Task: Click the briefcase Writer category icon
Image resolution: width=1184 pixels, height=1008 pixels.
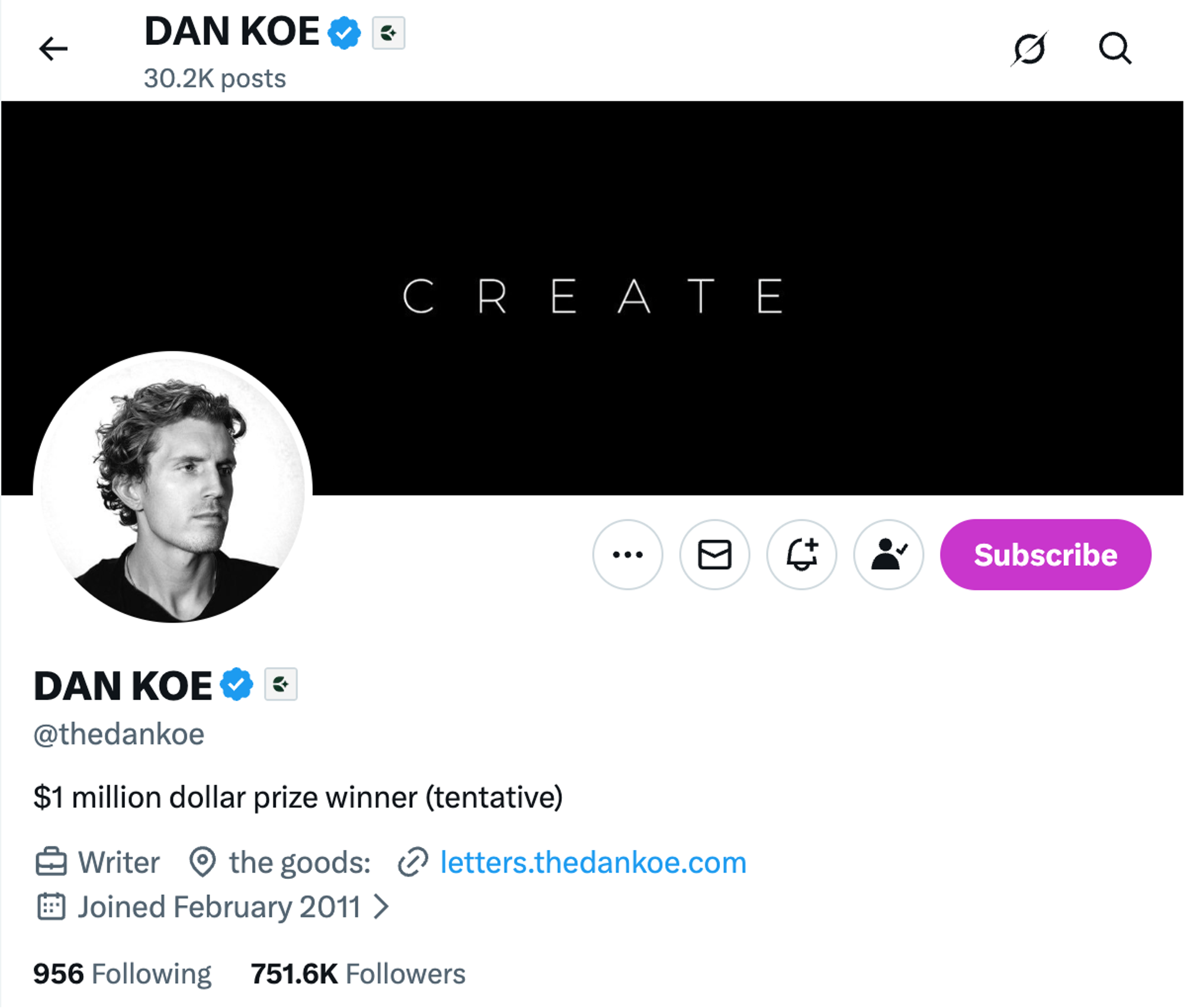Action: coord(51,862)
